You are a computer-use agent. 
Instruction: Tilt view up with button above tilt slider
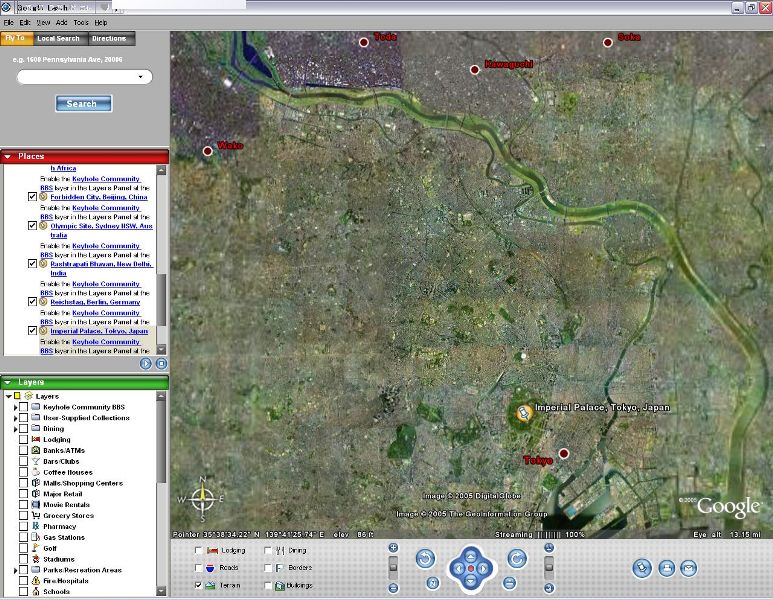[x=549, y=548]
